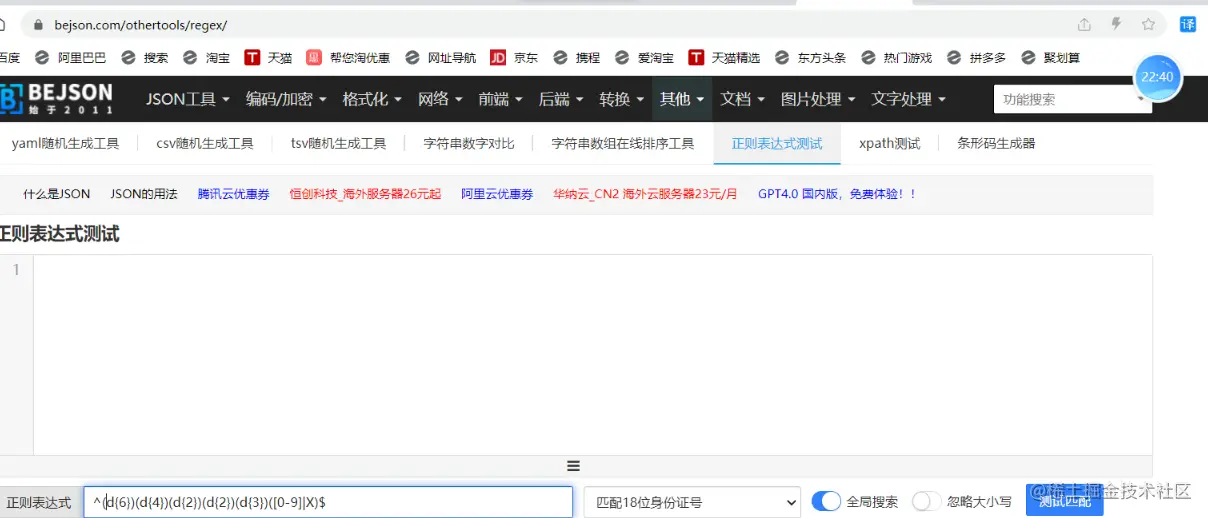Image resolution: width=1208 pixels, height=518 pixels.
Task: Open the 热门游戏 bookmark
Action: click(x=897, y=58)
